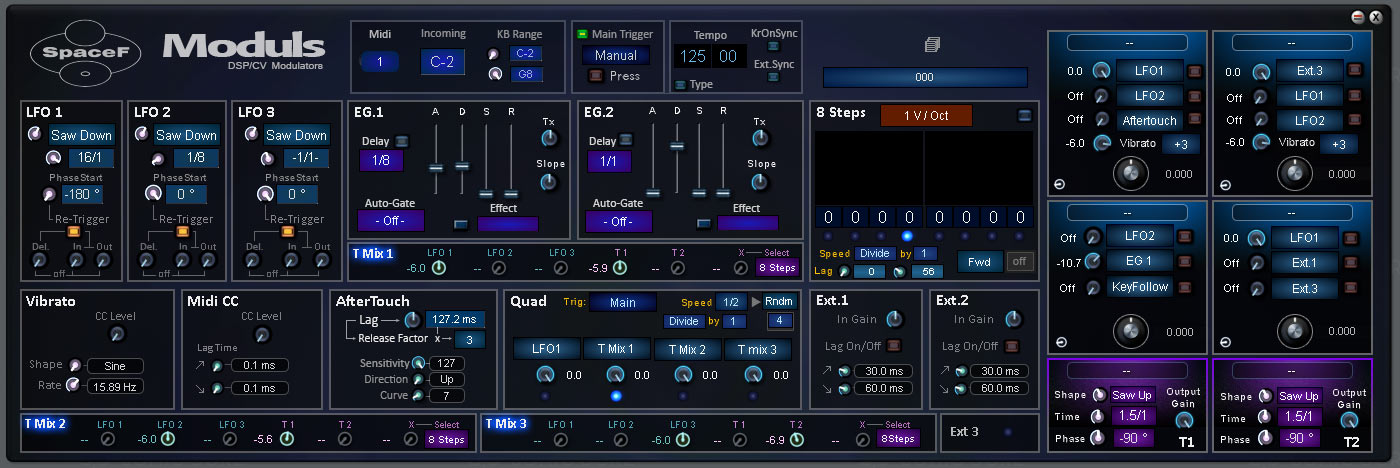Click the KeyFollow source button
This screenshot has height=468, width=1400.
coord(1141,287)
